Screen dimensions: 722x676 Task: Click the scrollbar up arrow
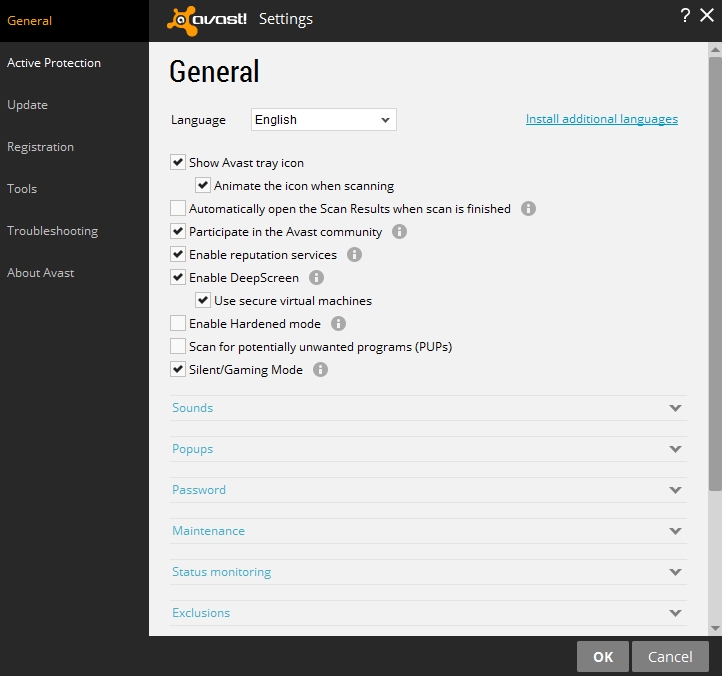click(x=715, y=49)
